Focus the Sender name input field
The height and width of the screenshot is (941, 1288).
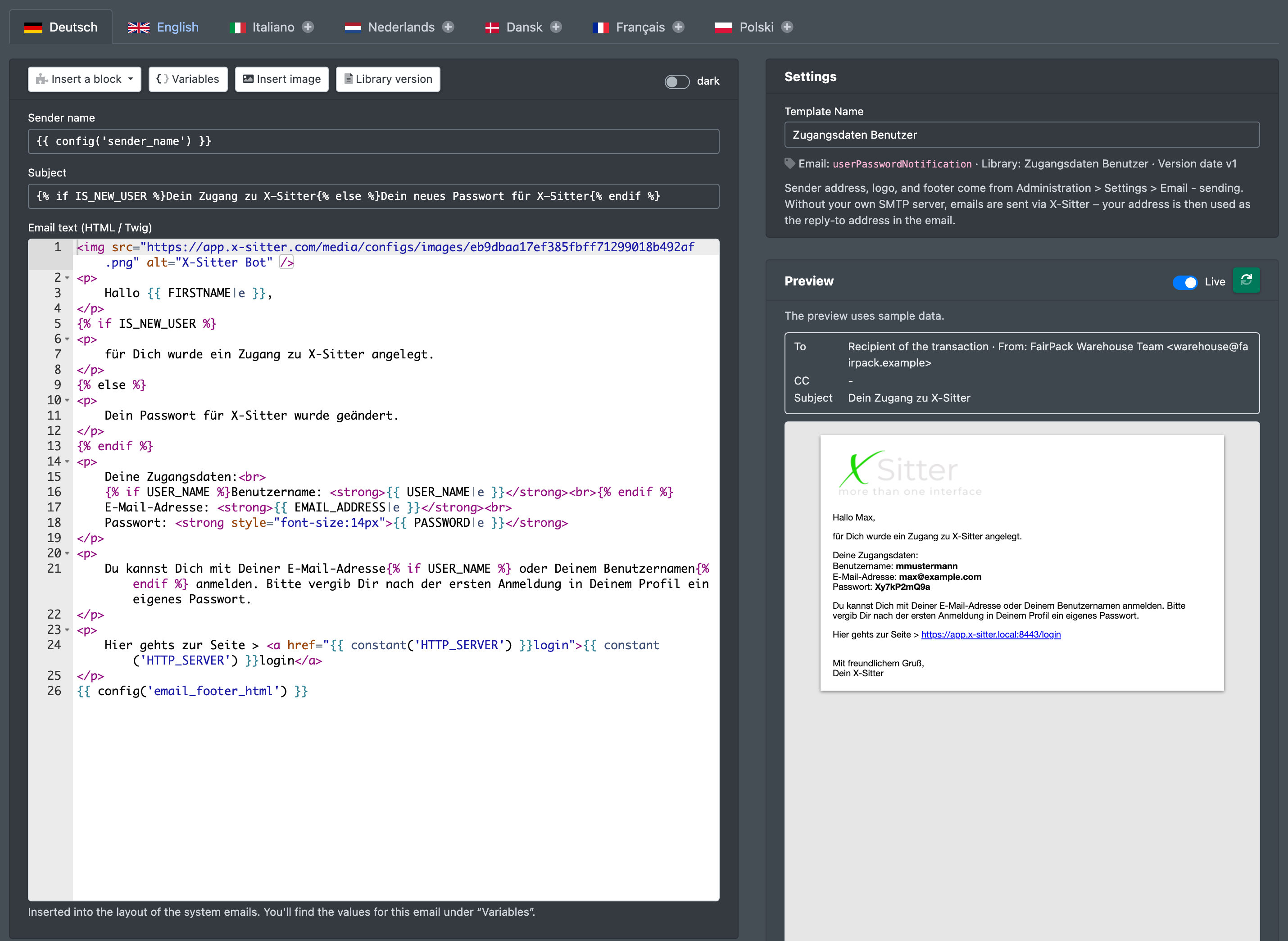click(x=374, y=141)
